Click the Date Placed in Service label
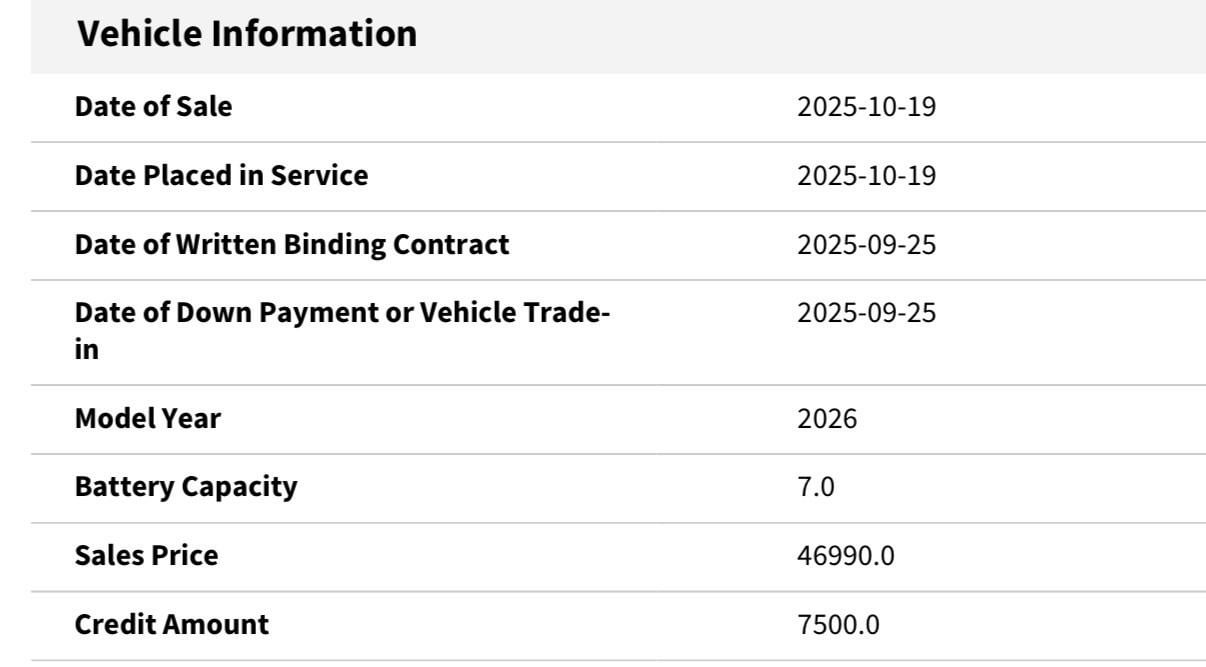This screenshot has height=667, width=1206. [221, 176]
